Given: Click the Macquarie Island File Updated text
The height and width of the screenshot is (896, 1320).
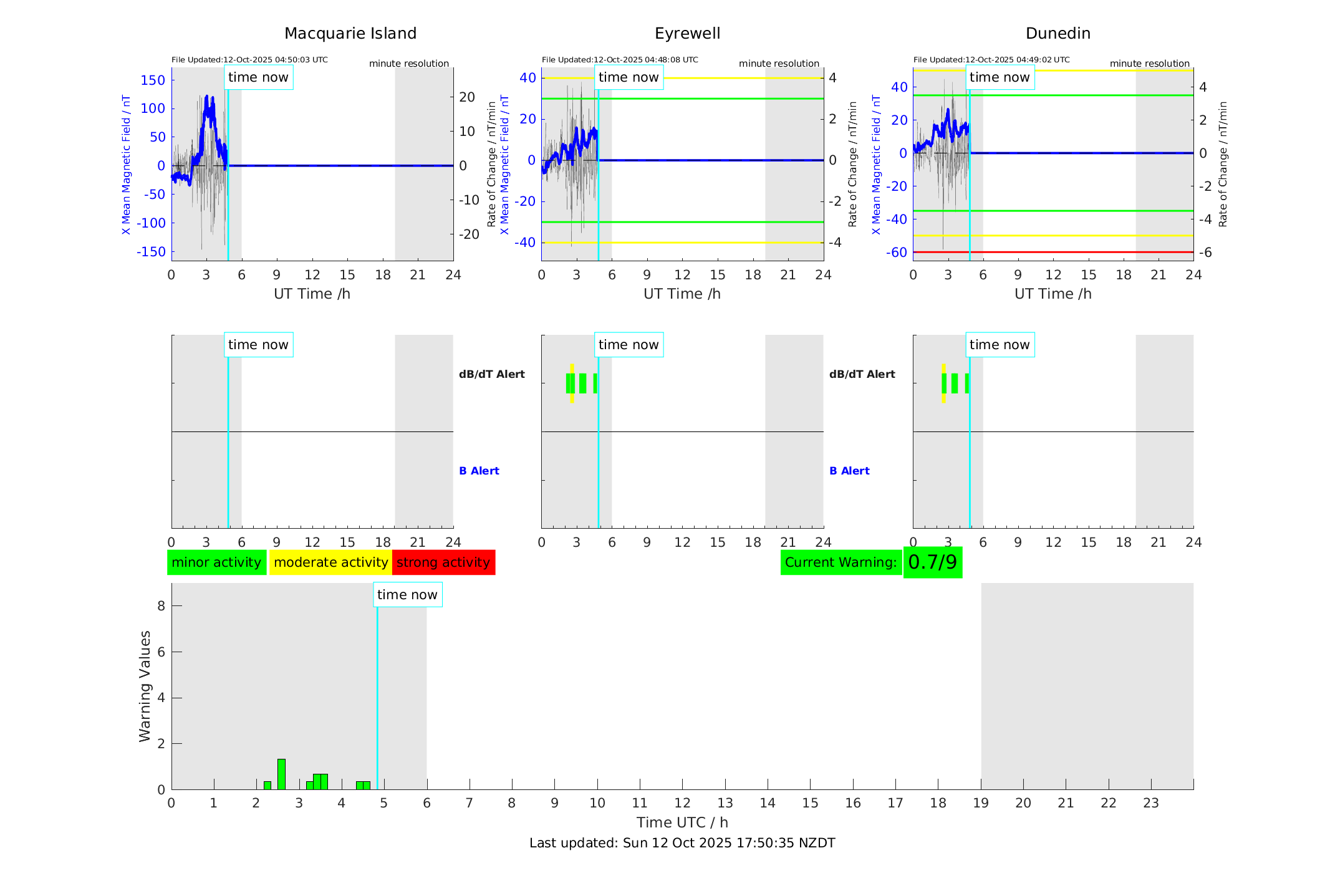Looking at the screenshot, I should click(249, 60).
